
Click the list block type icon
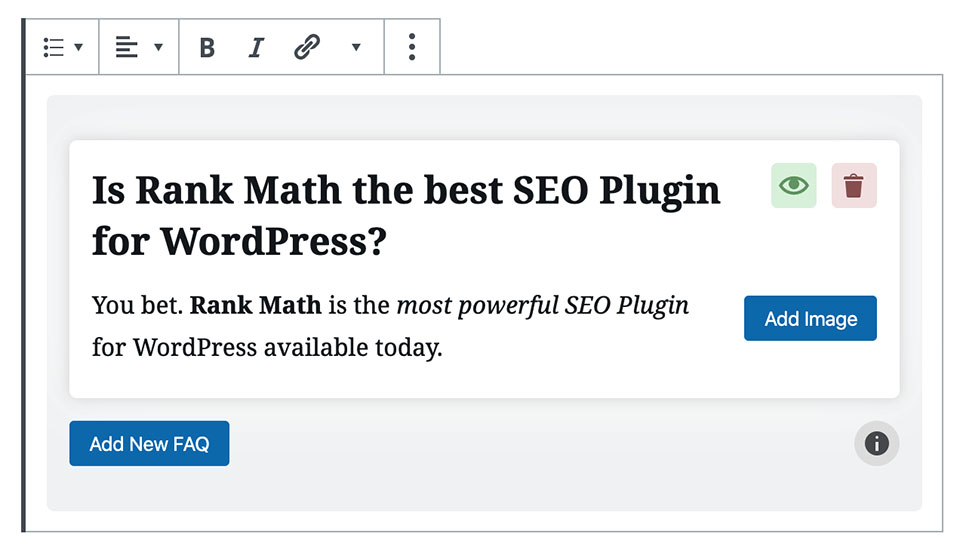[x=54, y=47]
